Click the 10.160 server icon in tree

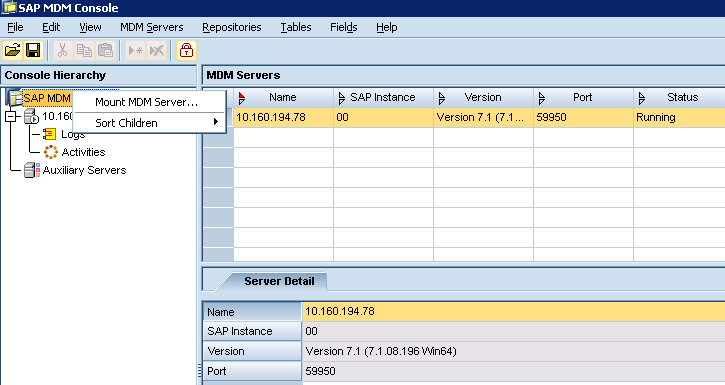(31, 116)
